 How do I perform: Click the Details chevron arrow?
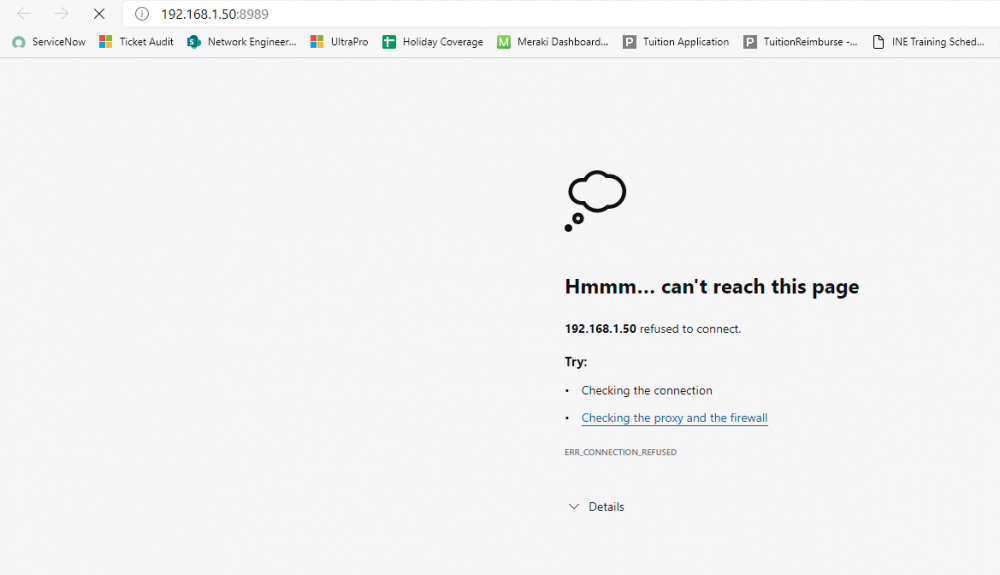(x=574, y=507)
